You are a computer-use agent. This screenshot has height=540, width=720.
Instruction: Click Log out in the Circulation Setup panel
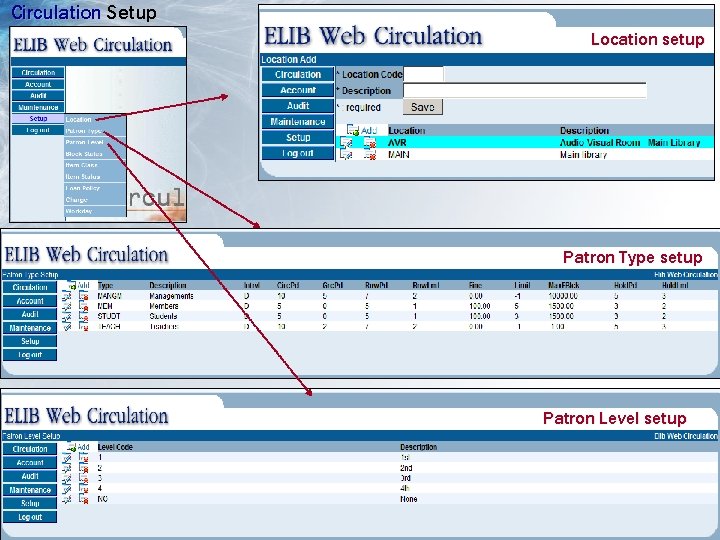coord(38,130)
